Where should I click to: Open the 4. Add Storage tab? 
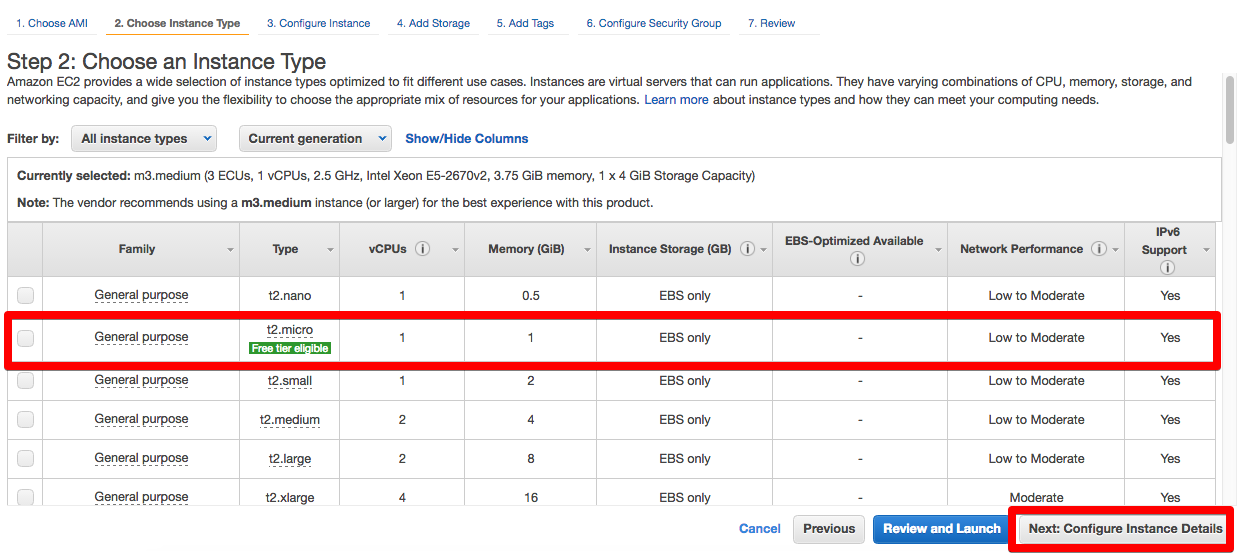[x=433, y=23]
